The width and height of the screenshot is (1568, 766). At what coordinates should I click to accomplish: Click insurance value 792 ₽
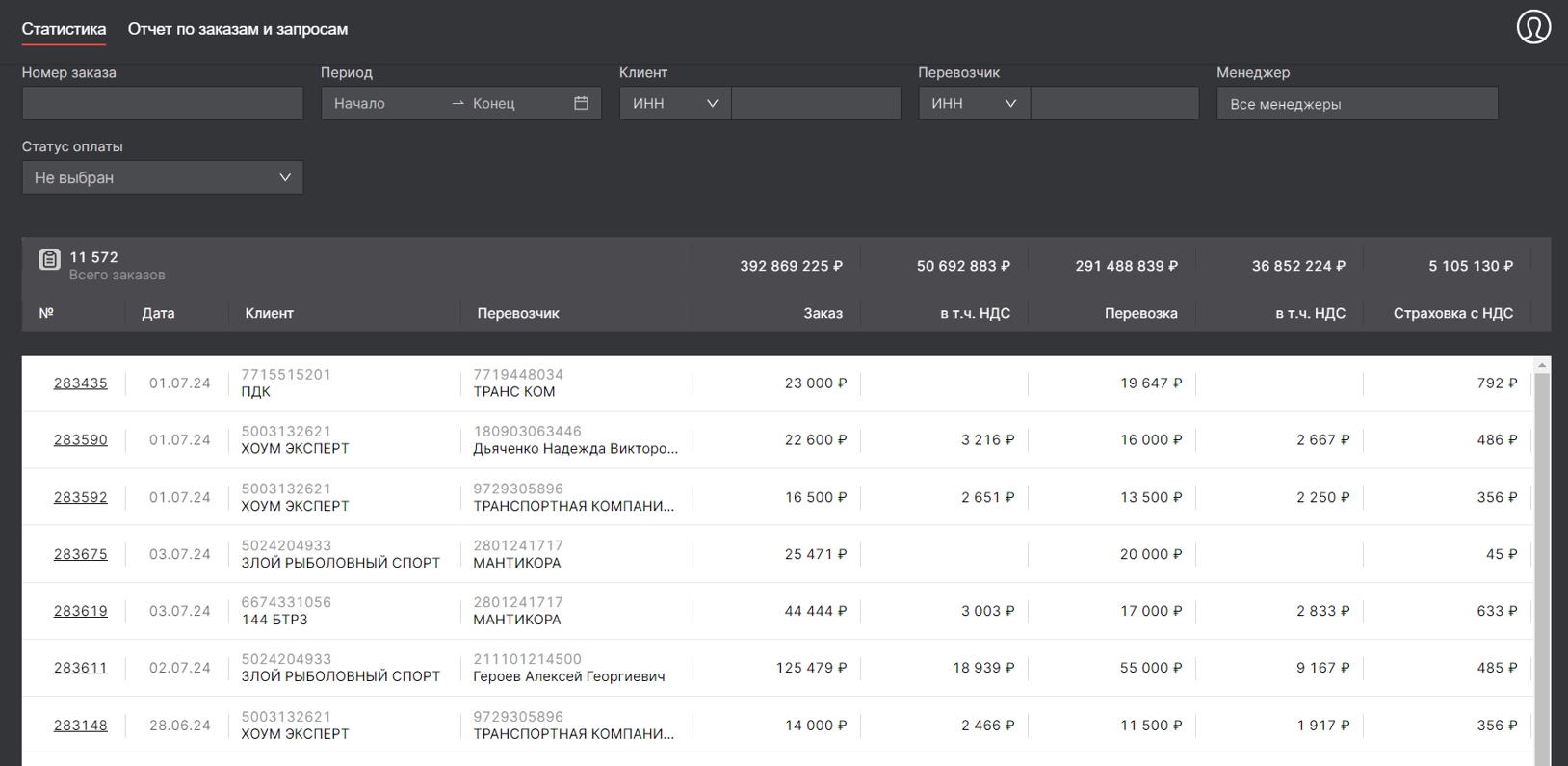tap(1497, 383)
